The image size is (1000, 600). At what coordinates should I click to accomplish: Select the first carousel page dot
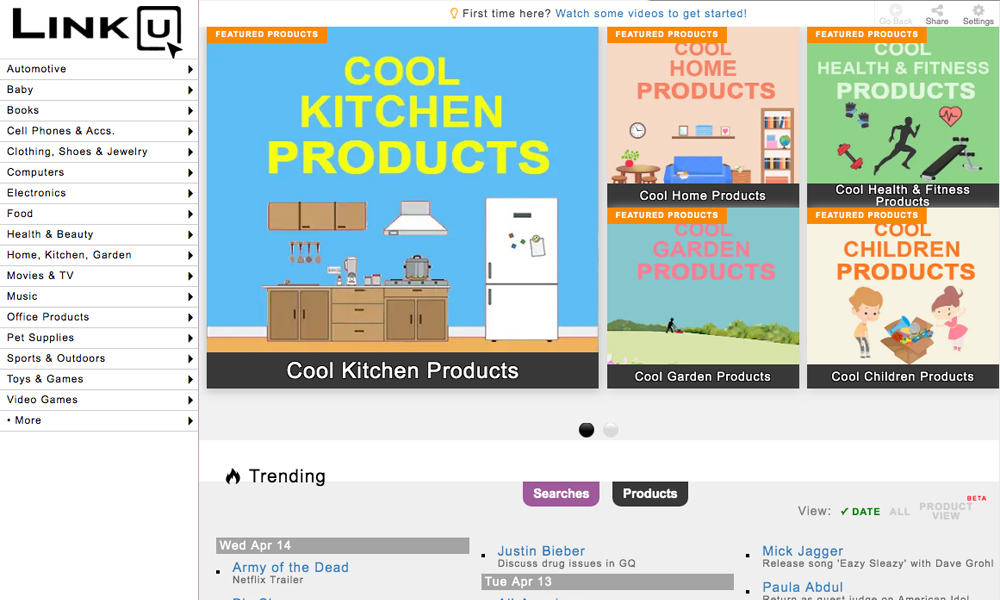point(587,430)
